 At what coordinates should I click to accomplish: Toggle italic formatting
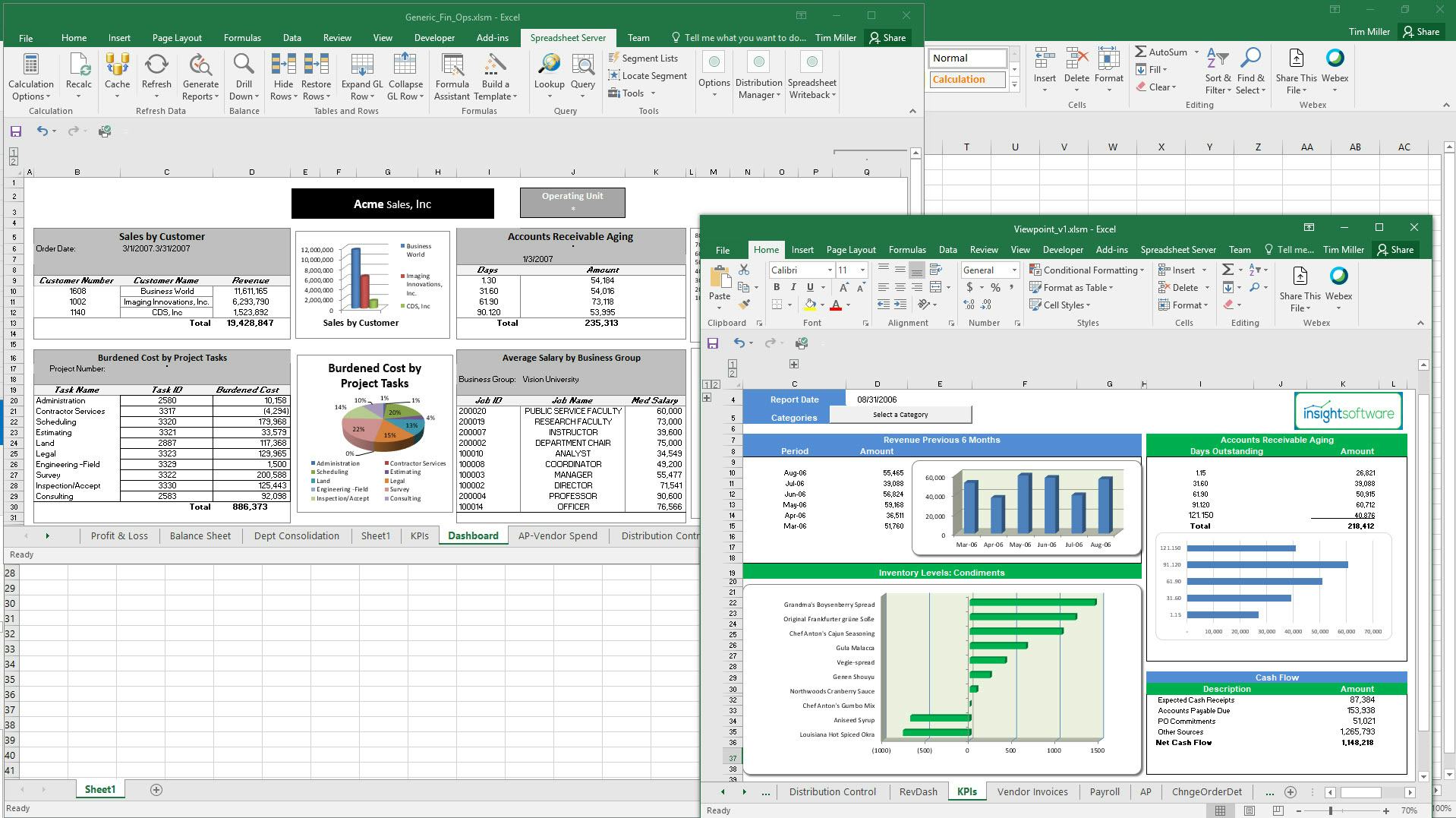[x=793, y=287]
